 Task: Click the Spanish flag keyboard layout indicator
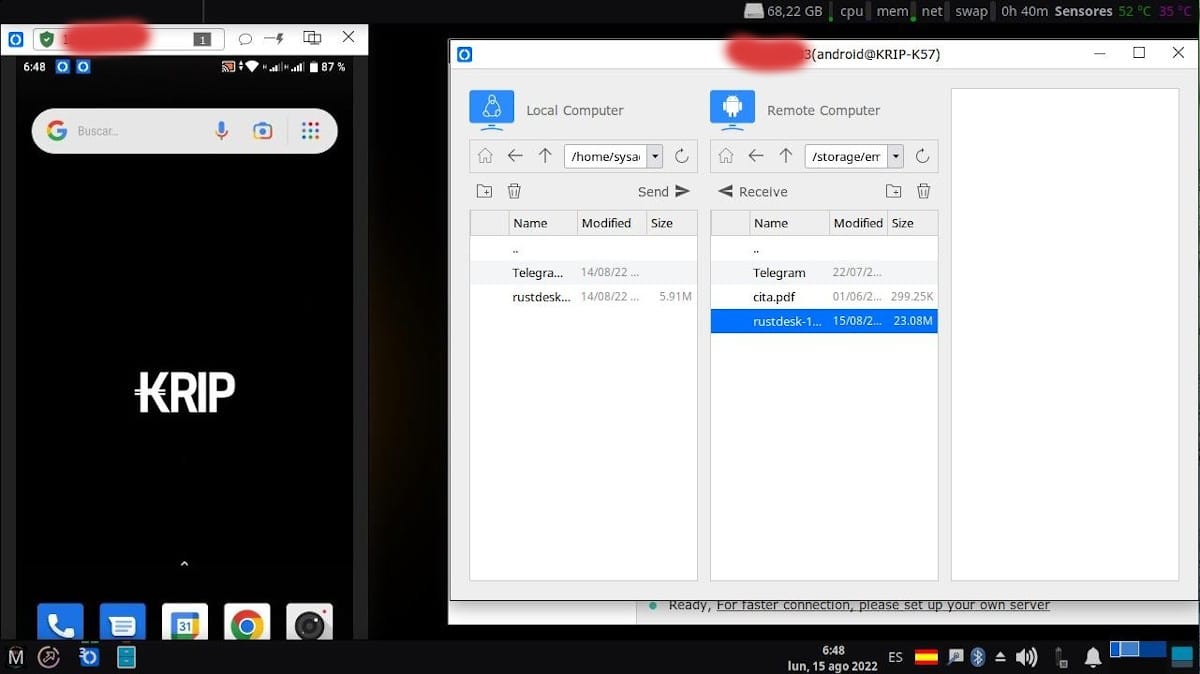coord(927,657)
